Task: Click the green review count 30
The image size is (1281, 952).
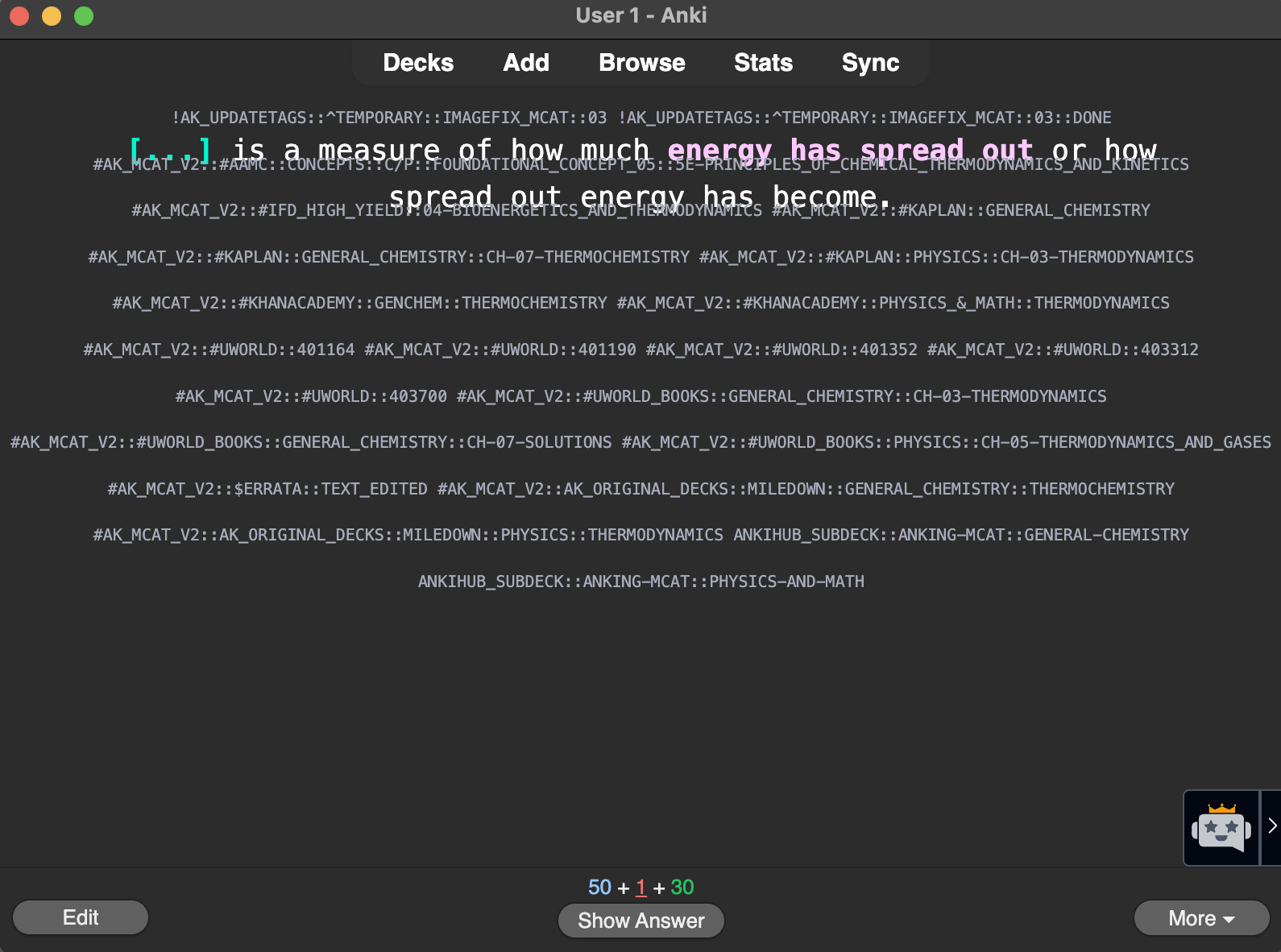Action: point(682,888)
